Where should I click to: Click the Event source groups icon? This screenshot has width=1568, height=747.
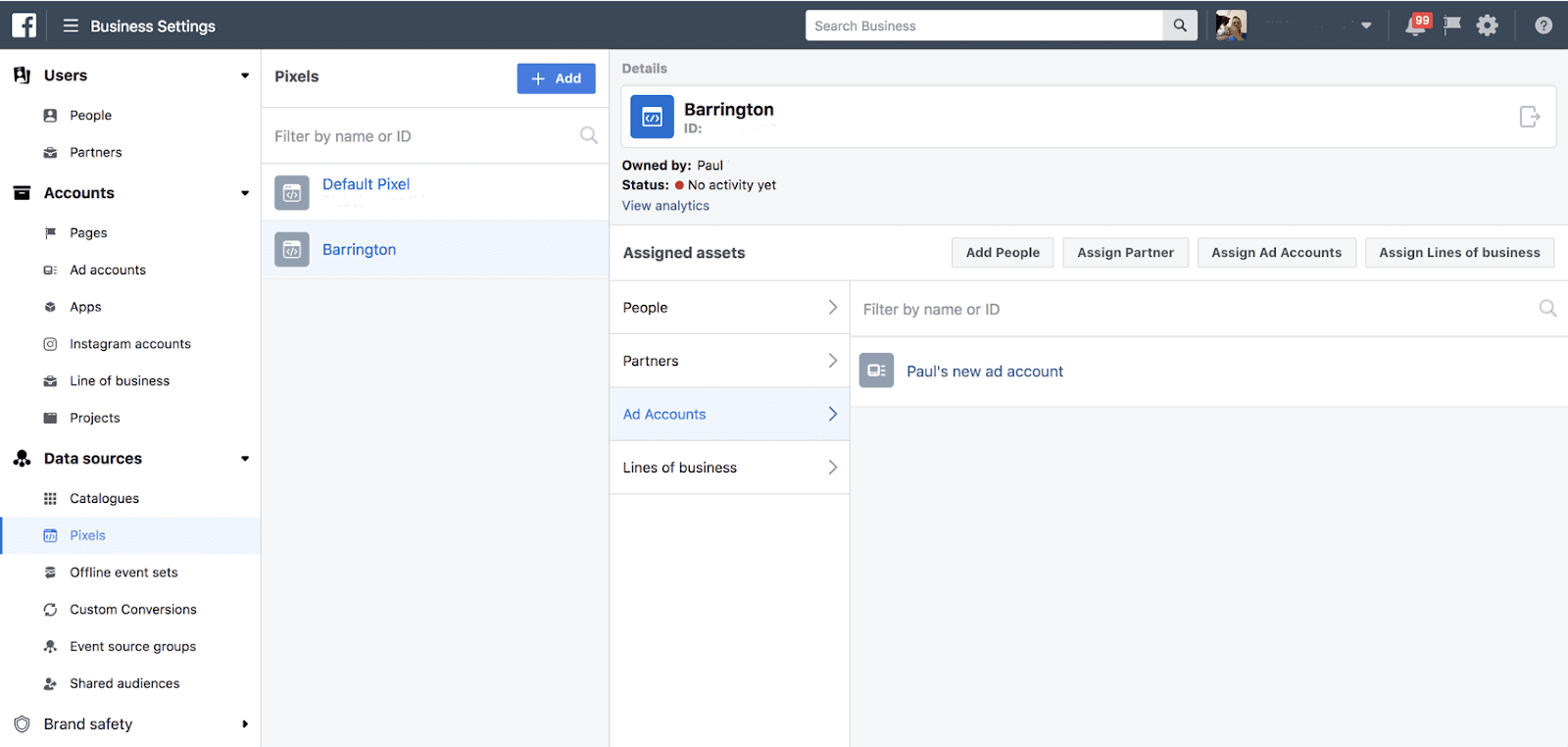click(x=50, y=647)
